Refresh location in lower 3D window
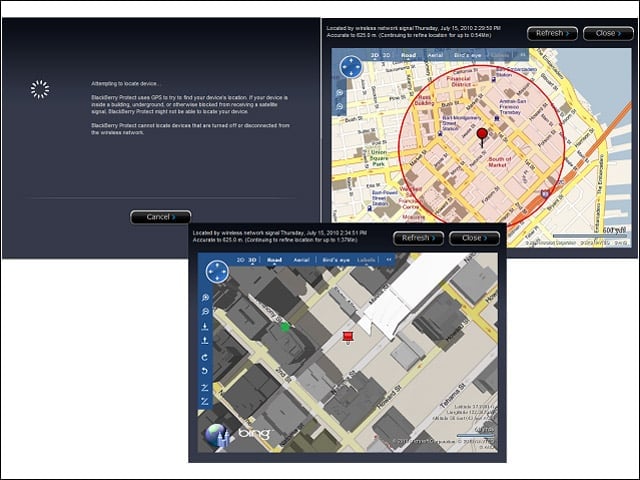Viewport: 640px width, 480px height. pyautogui.click(x=418, y=238)
